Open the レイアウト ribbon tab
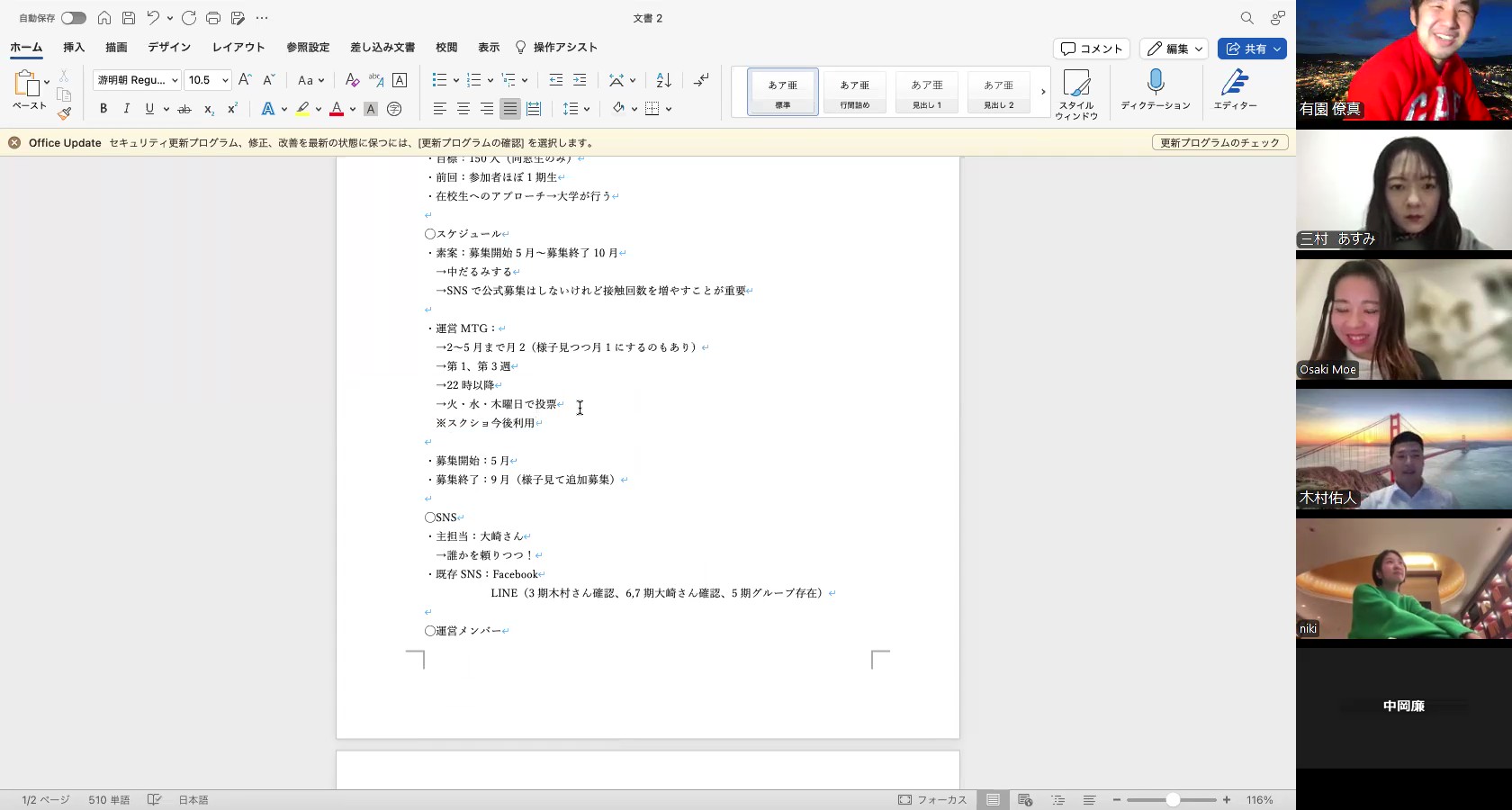 238,48
